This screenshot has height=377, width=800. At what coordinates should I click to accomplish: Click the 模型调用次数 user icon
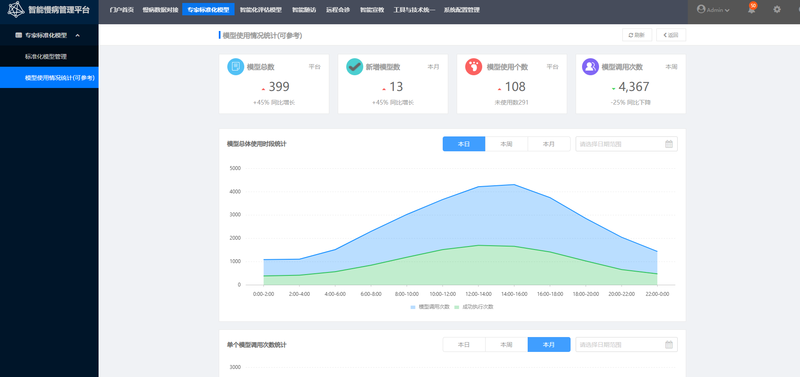590,67
